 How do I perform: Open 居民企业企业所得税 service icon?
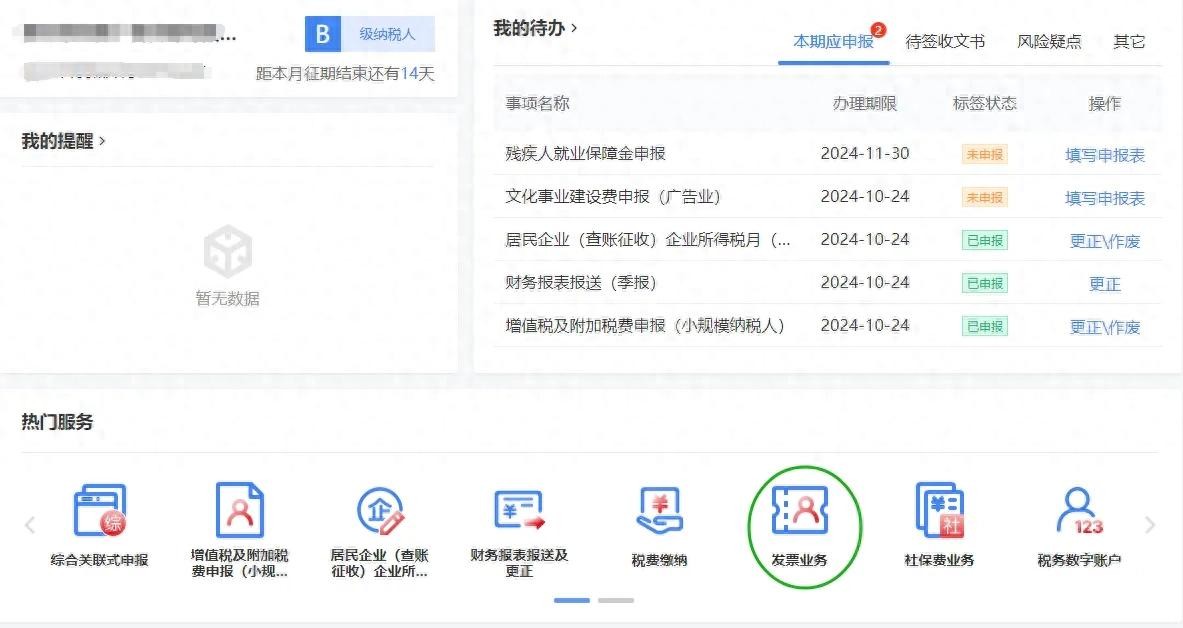[x=379, y=513]
